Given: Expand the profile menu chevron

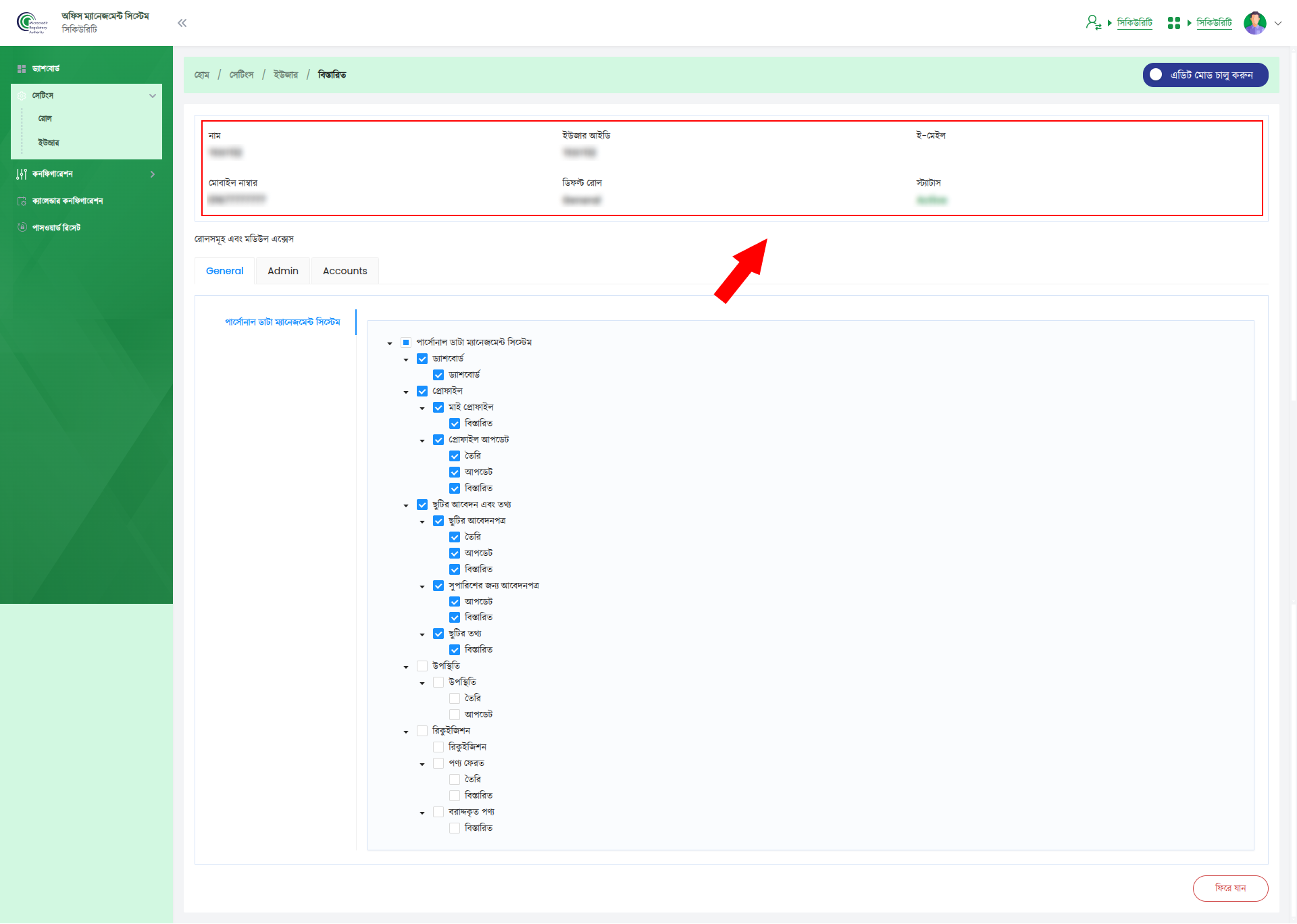Looking at the screenshot, I should click(x=1278, y=23).
